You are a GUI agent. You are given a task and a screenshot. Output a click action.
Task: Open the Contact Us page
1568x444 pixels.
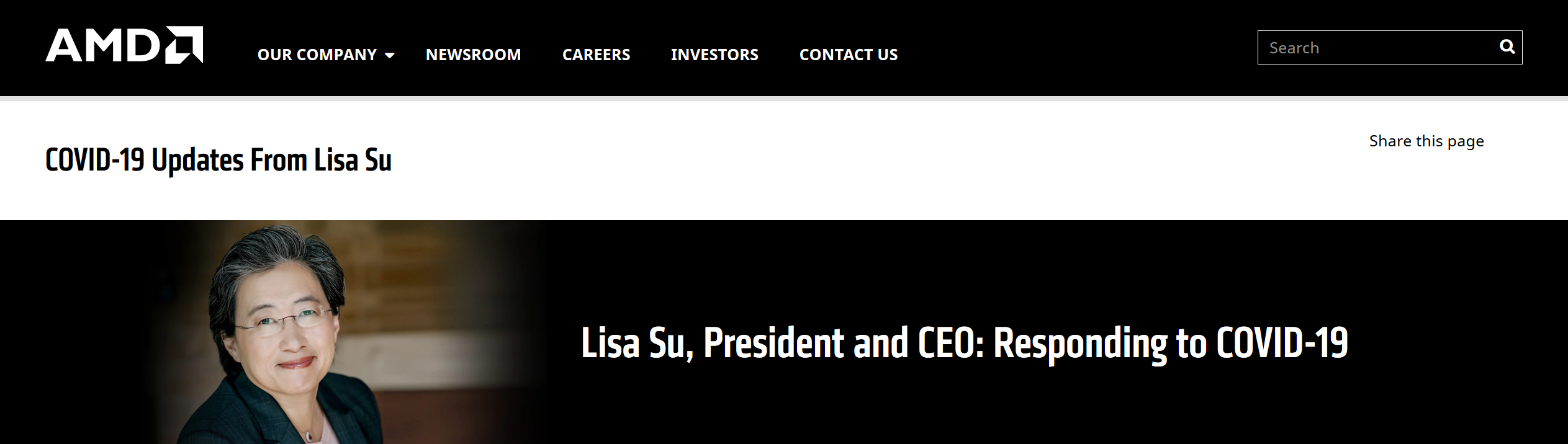tap(848, 55)
